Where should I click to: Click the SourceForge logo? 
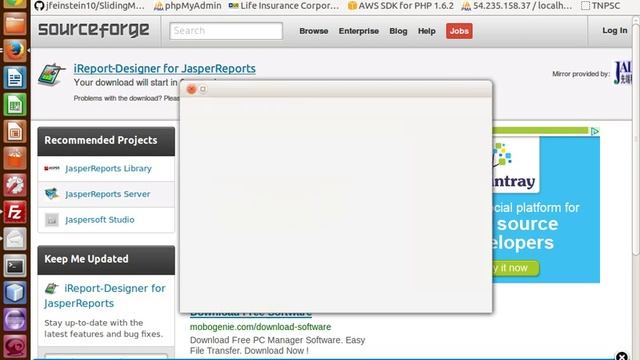click(x=93, y=30)
